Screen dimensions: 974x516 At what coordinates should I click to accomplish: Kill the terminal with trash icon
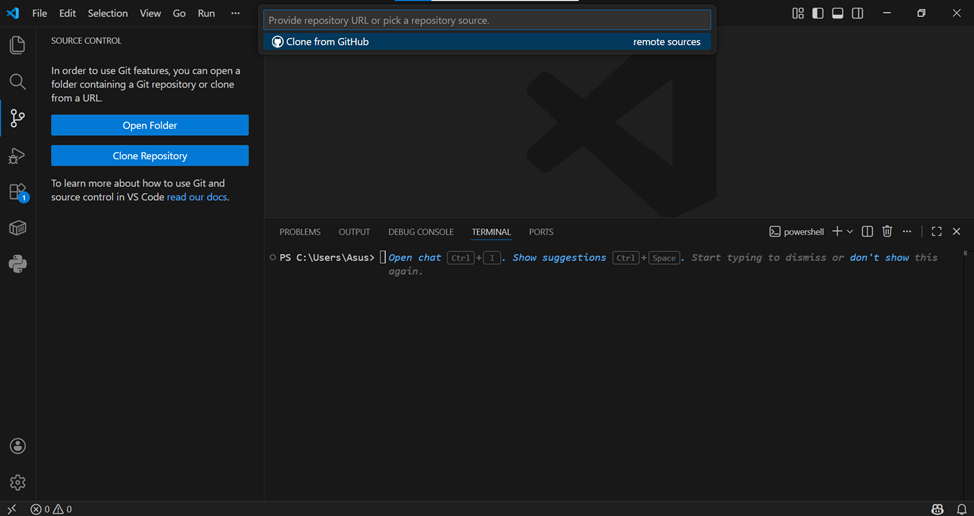point(887,232)
